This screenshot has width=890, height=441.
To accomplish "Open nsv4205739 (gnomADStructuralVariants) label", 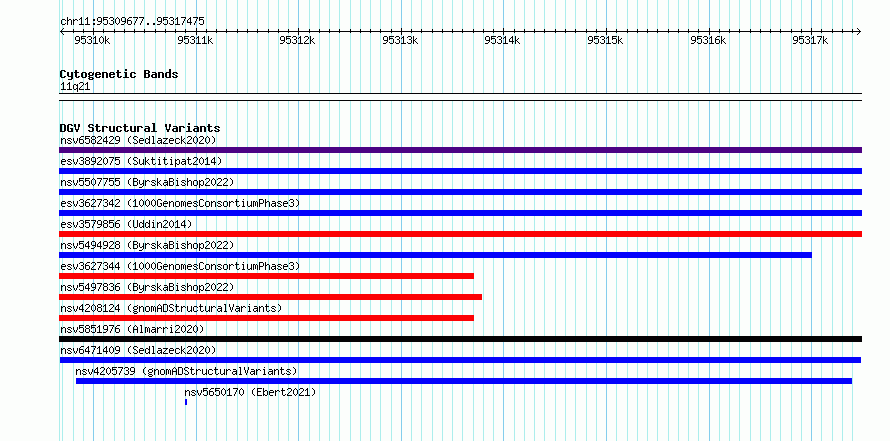I will (x=186, y=371).
